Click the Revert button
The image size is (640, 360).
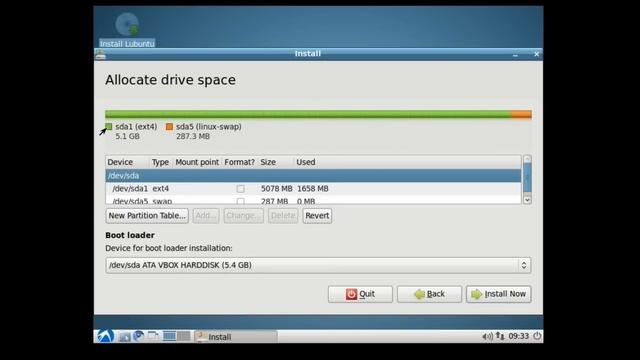[x=317, y=216]
